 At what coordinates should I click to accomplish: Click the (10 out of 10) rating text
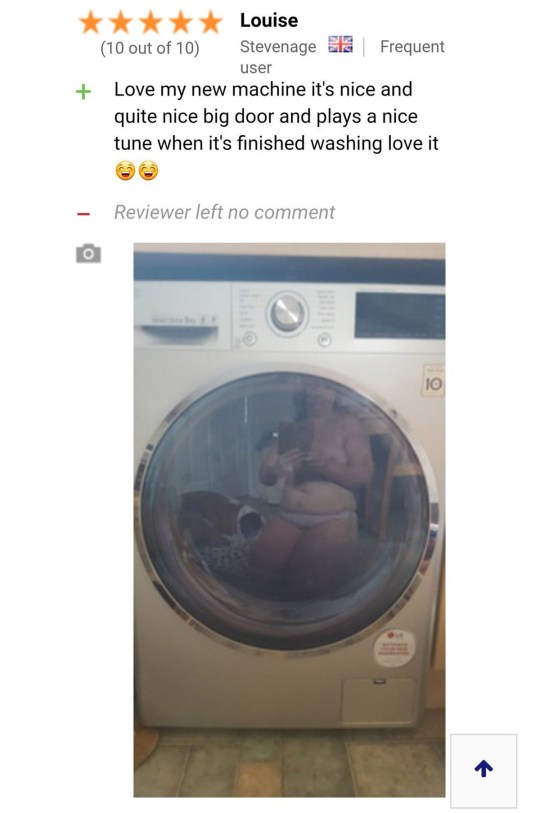(150, 48)
